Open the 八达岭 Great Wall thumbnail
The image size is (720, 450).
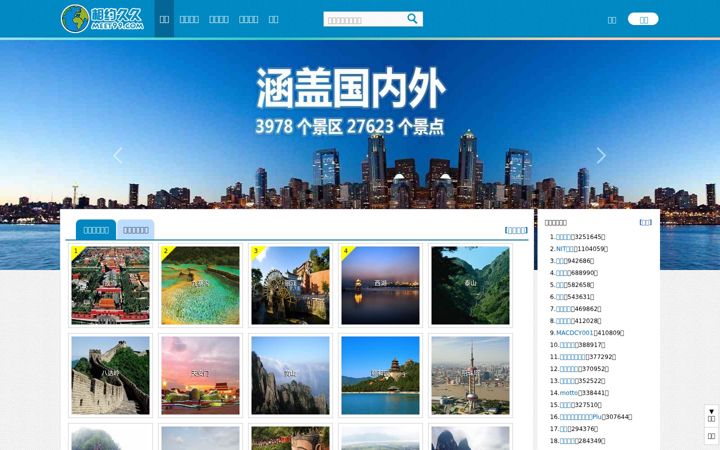tap(110, 375)
